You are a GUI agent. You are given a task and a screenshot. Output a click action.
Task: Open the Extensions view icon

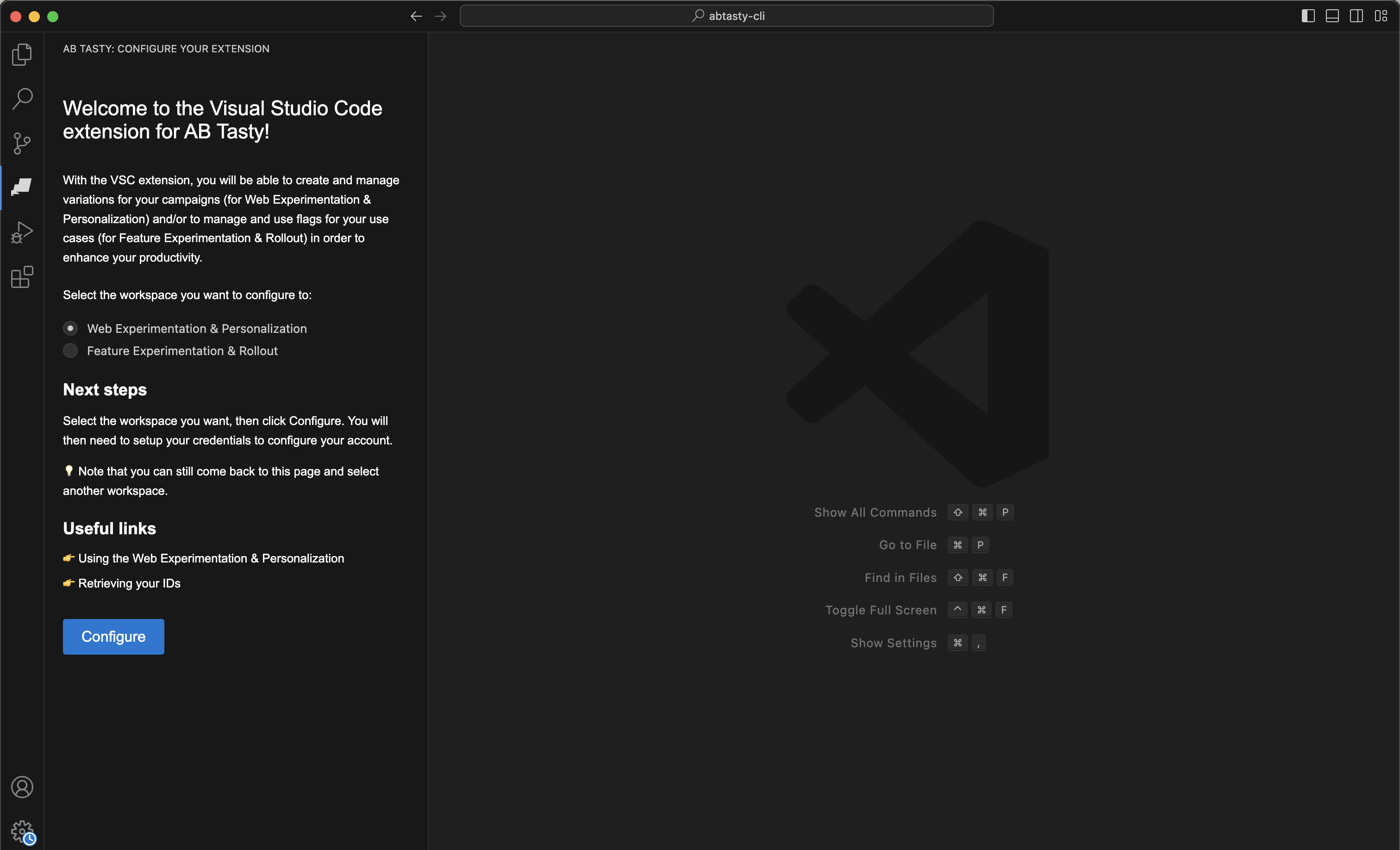pyautogui.click(x=22, y=277)
